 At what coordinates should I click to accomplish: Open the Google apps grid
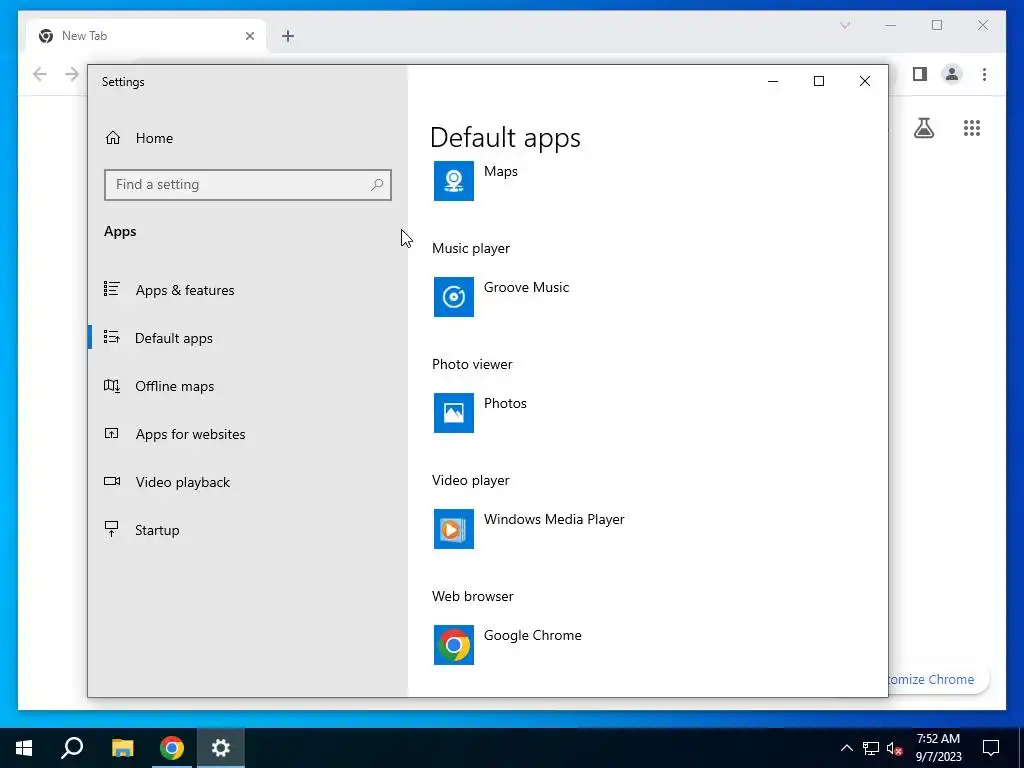972,128
